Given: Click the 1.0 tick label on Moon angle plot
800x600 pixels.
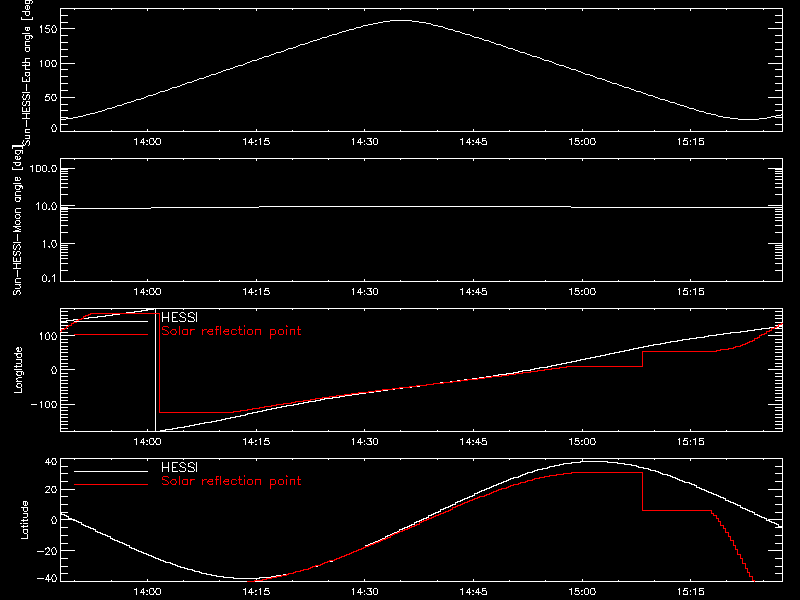Looking at the screenshot, I should (49, 244).
